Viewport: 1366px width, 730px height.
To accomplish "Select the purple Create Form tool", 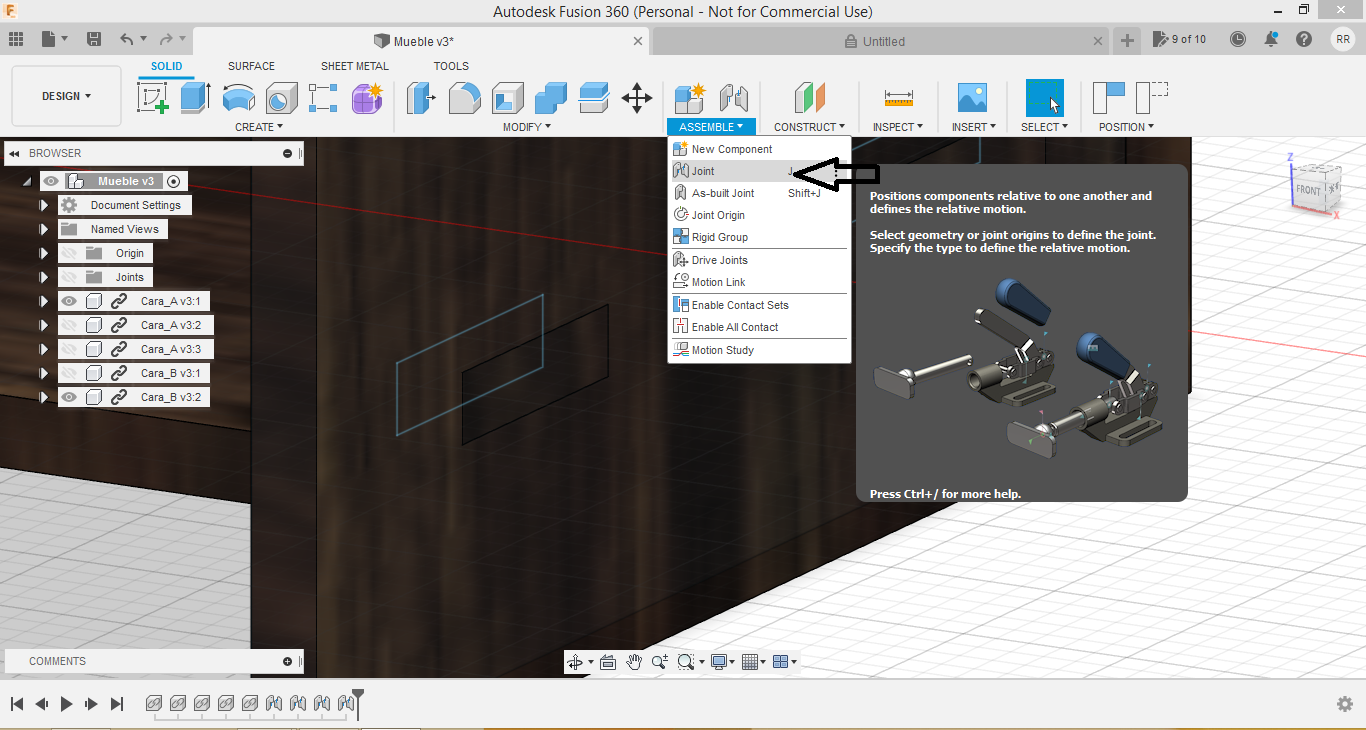I will click(367, 97).
